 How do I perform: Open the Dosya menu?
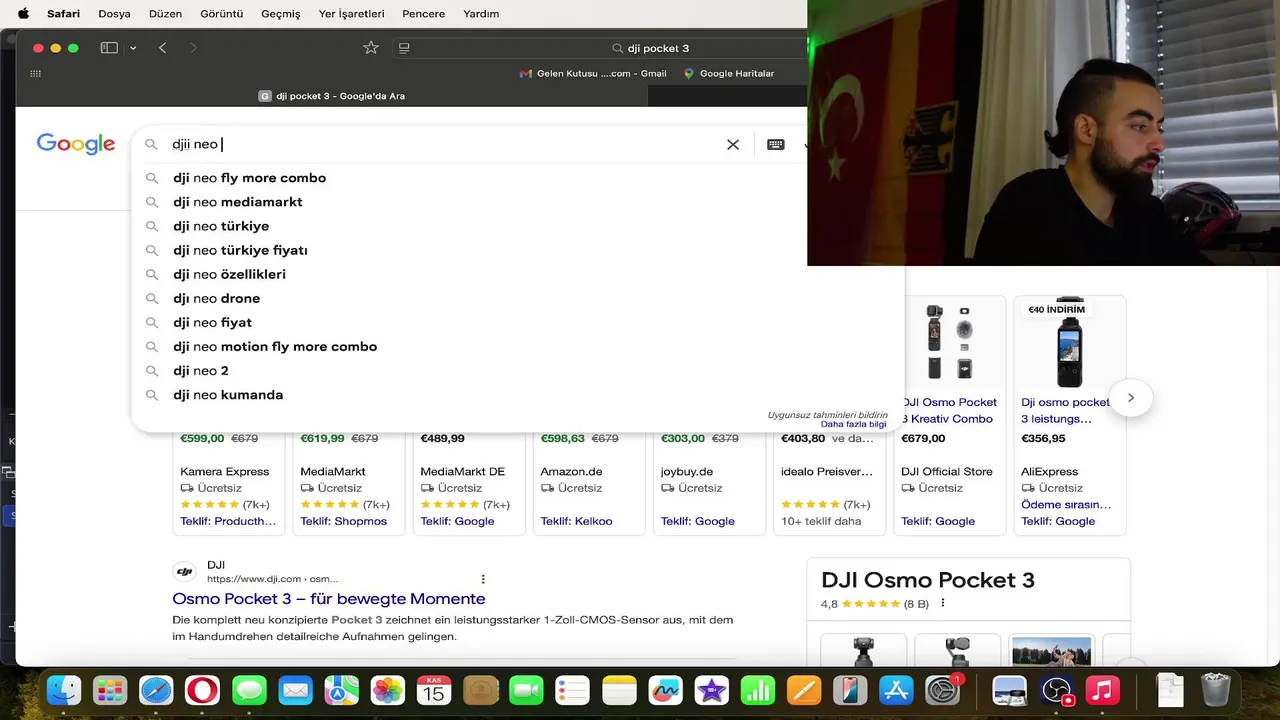point(115,14)
